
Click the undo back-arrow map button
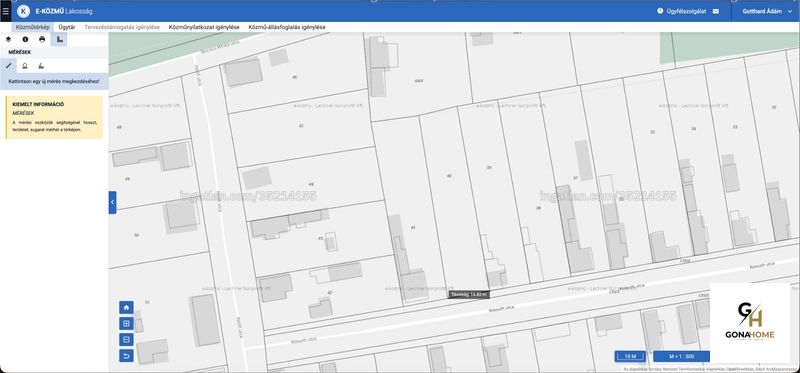click(x=126, y=355)
